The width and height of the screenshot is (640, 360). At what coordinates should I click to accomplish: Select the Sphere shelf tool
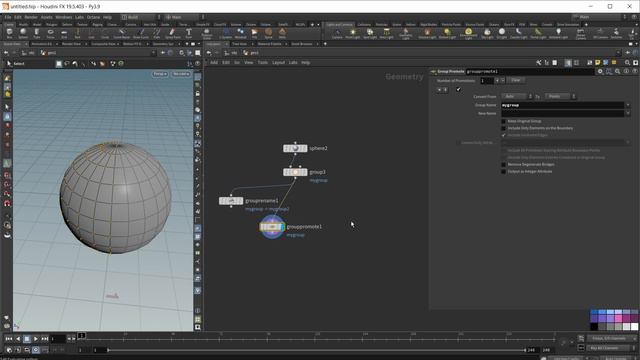click(23, 33)
